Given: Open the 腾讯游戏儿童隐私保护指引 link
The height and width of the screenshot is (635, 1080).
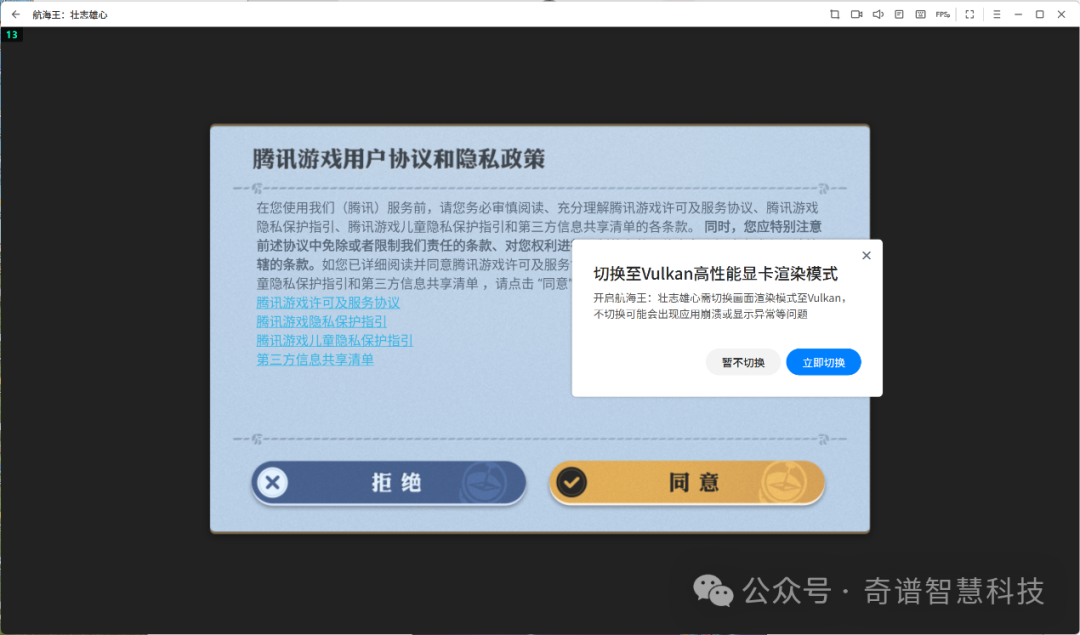Looking at the screenshot, I should coord(334,340).
